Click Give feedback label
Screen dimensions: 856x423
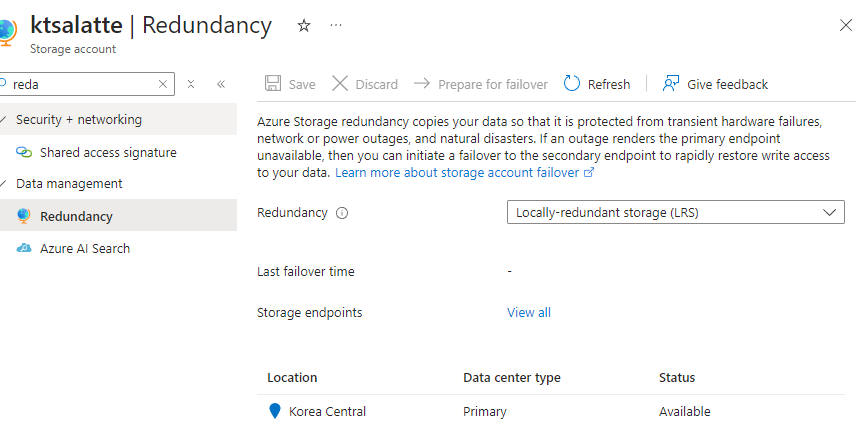click(x=727, y=85)
